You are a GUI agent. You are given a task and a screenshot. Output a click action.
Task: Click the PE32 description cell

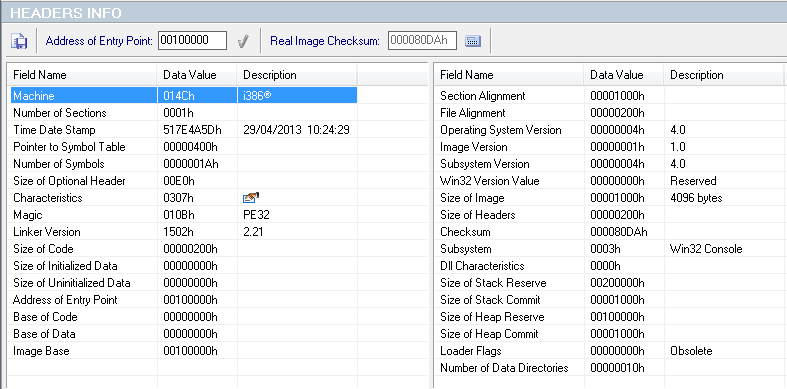pos(256,215)
